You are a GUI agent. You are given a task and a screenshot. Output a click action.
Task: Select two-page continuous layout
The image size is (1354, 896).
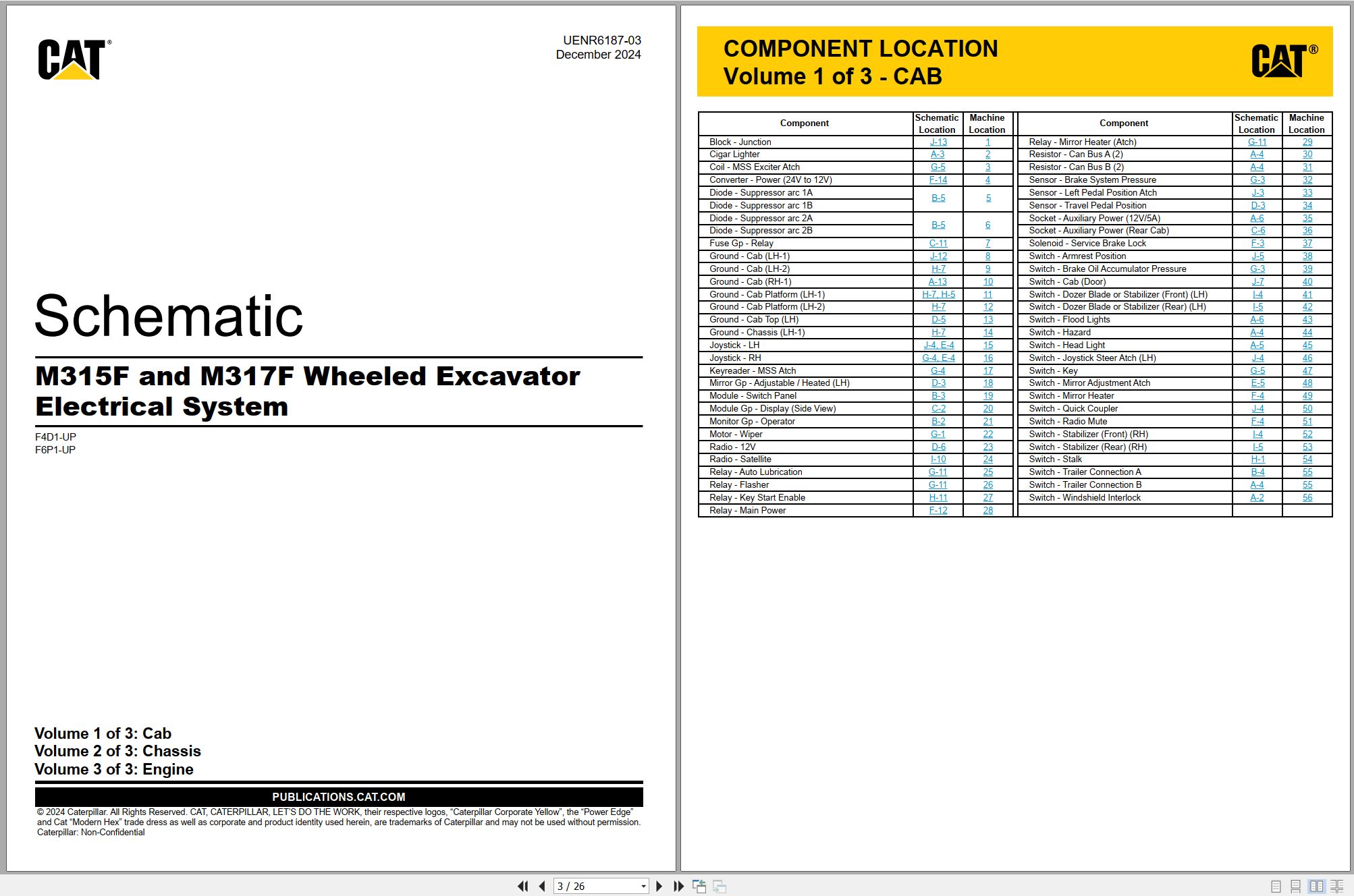click(x=1336, y=887)
